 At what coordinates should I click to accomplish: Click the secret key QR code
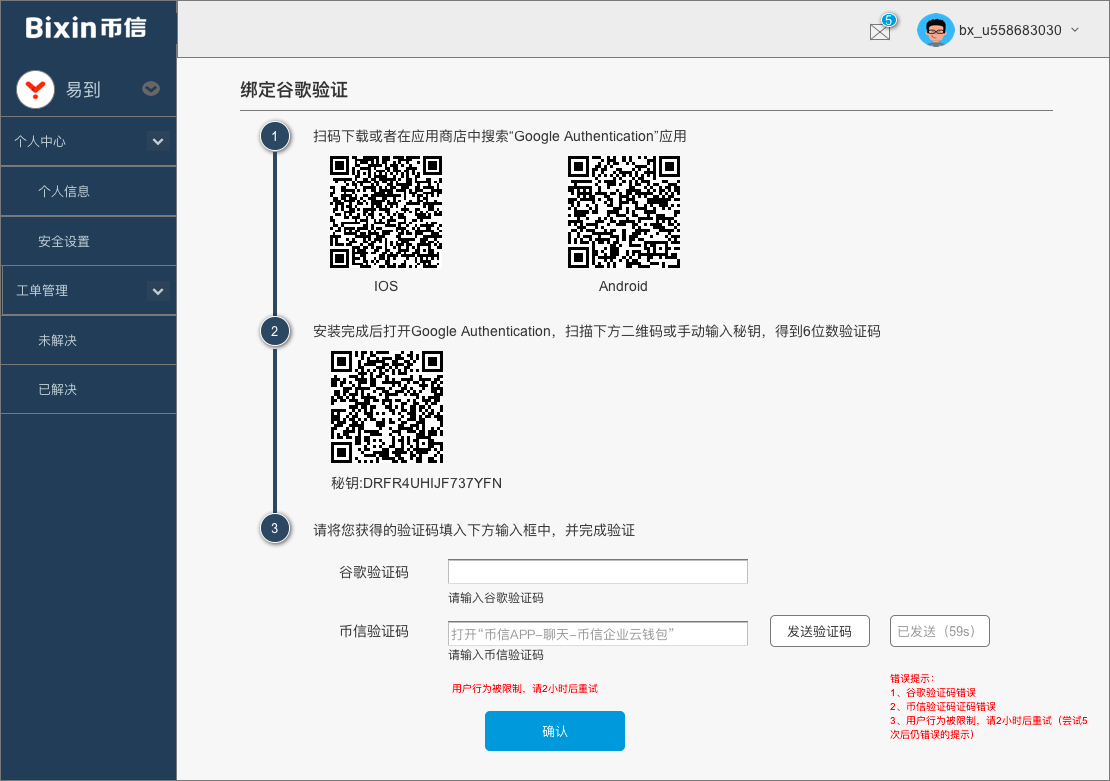click(x=387, y=407)
